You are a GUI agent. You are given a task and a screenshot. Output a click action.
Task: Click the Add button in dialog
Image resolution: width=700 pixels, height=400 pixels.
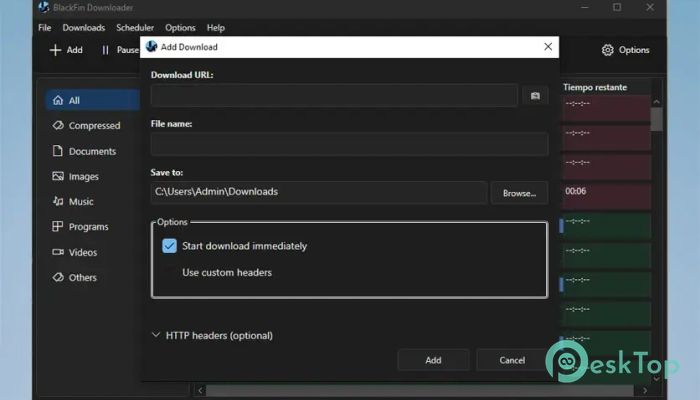tap(433, 360)
